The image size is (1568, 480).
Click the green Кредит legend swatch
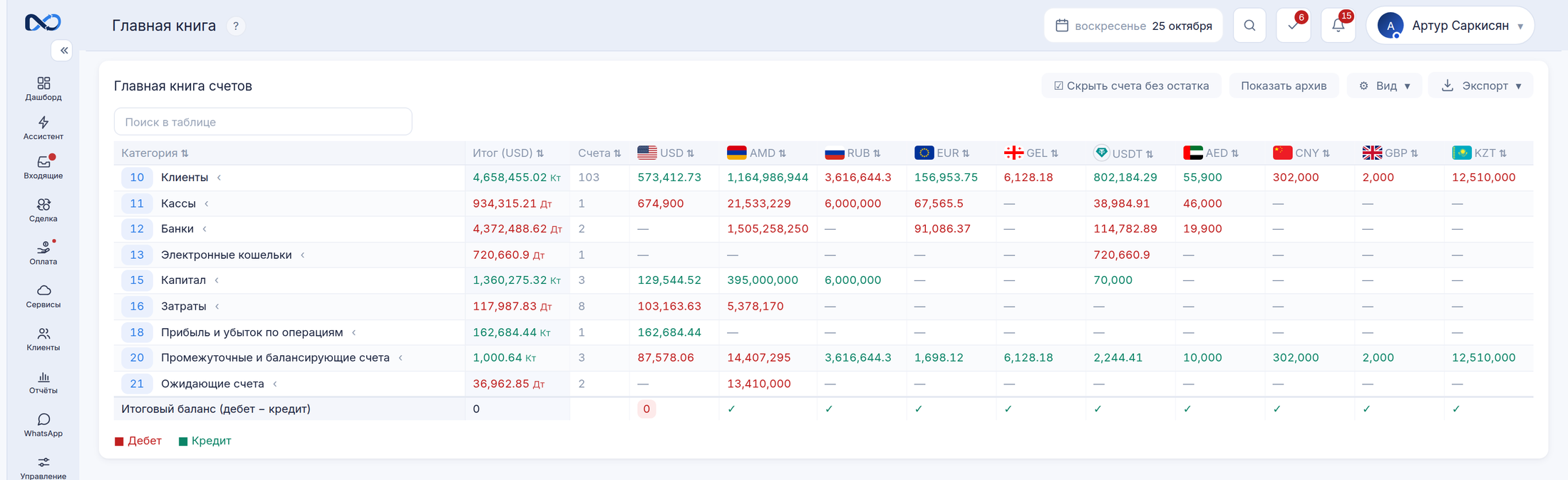click(x=183, y=441)
